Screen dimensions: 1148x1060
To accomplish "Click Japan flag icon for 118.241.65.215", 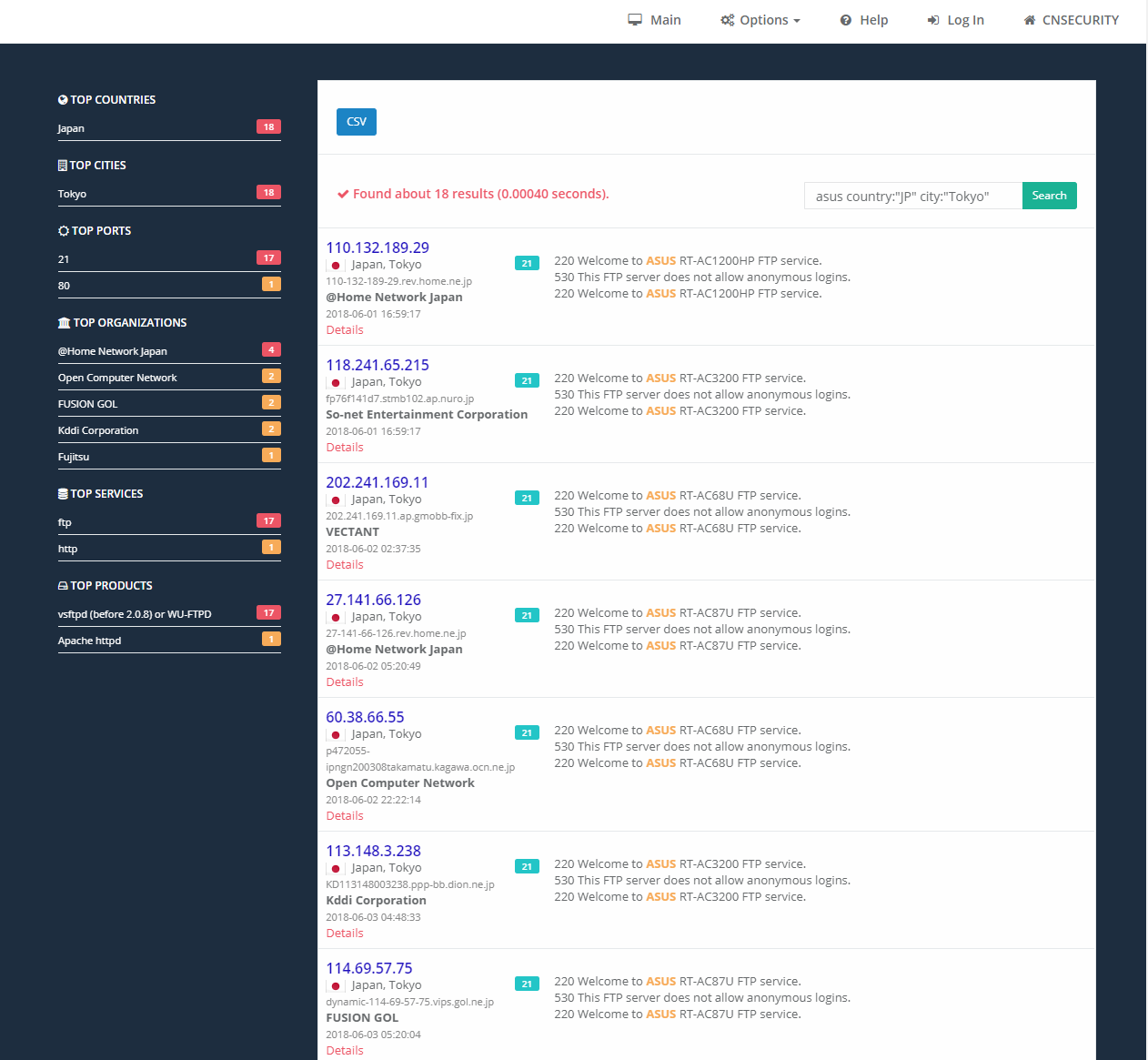I will tap(336, 383).
